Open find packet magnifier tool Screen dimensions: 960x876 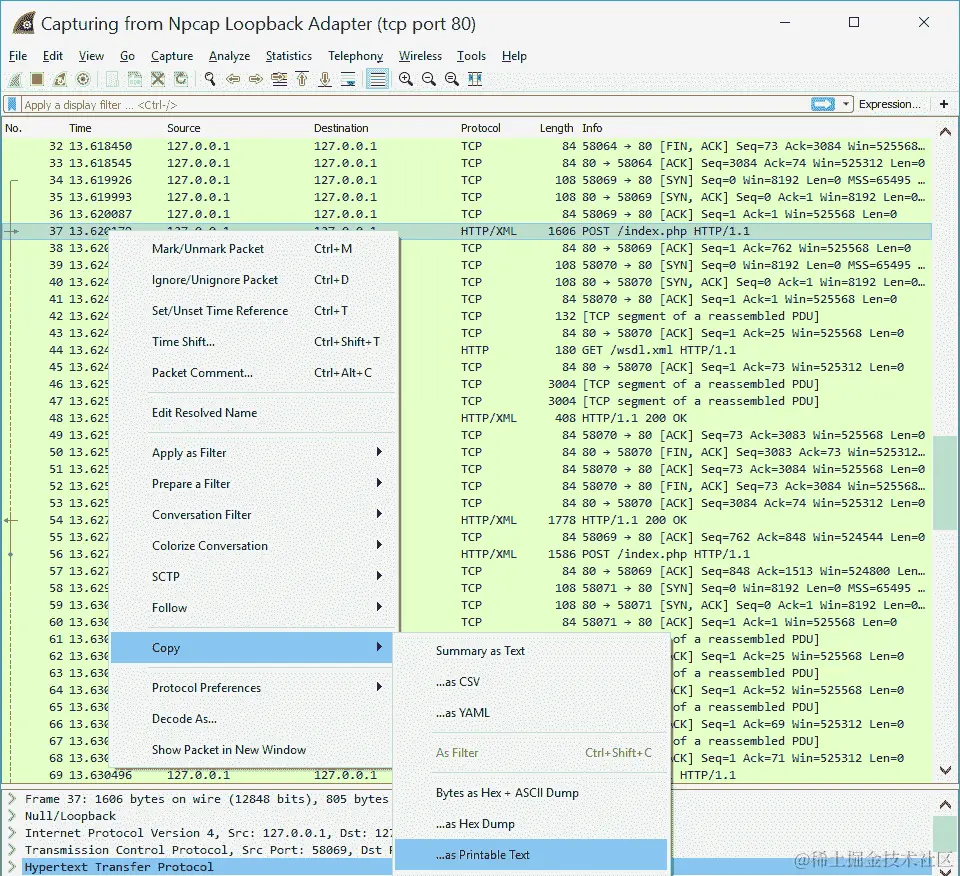(210, 79)
